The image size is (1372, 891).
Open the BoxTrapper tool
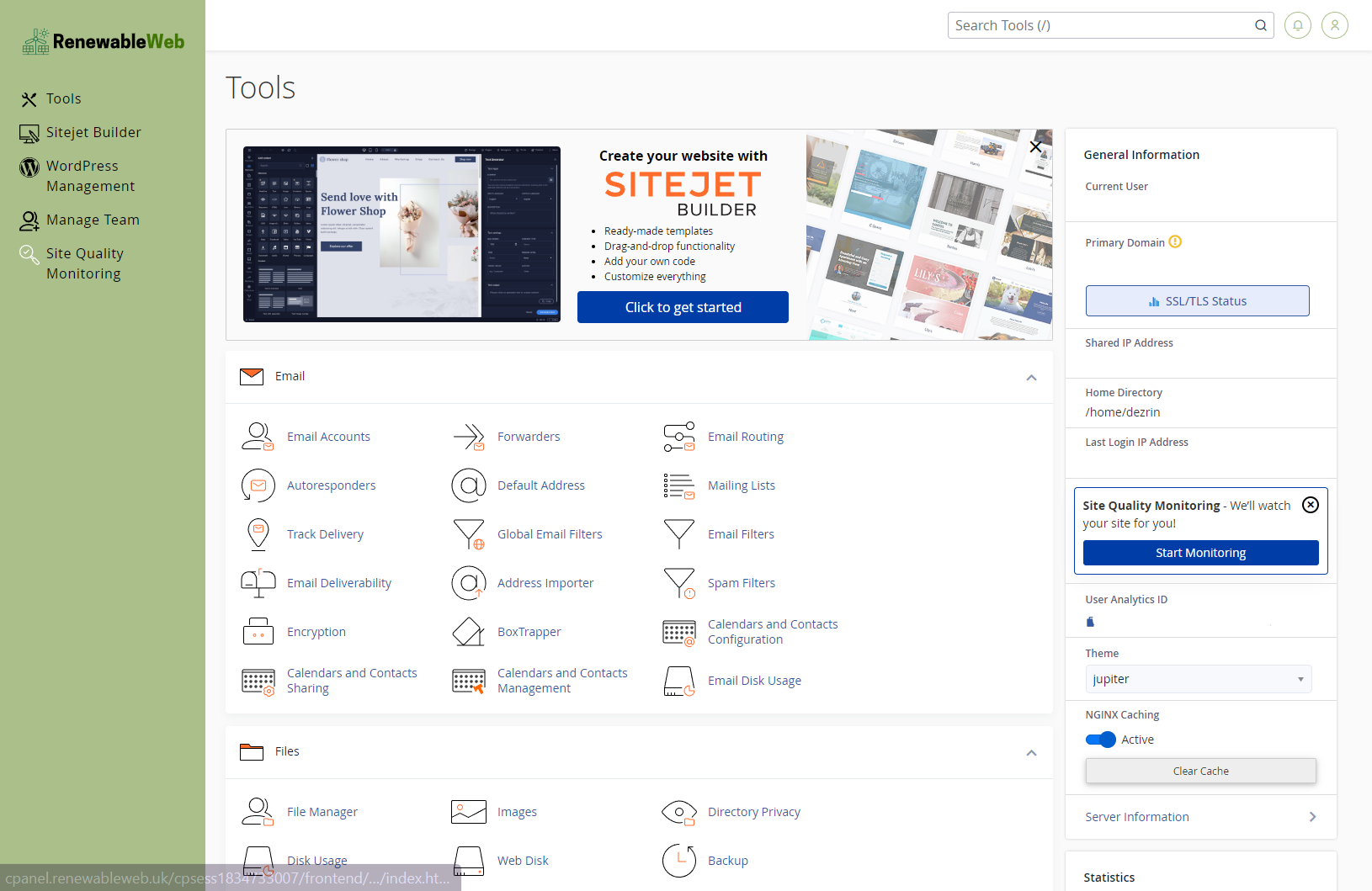click(530, 631)
